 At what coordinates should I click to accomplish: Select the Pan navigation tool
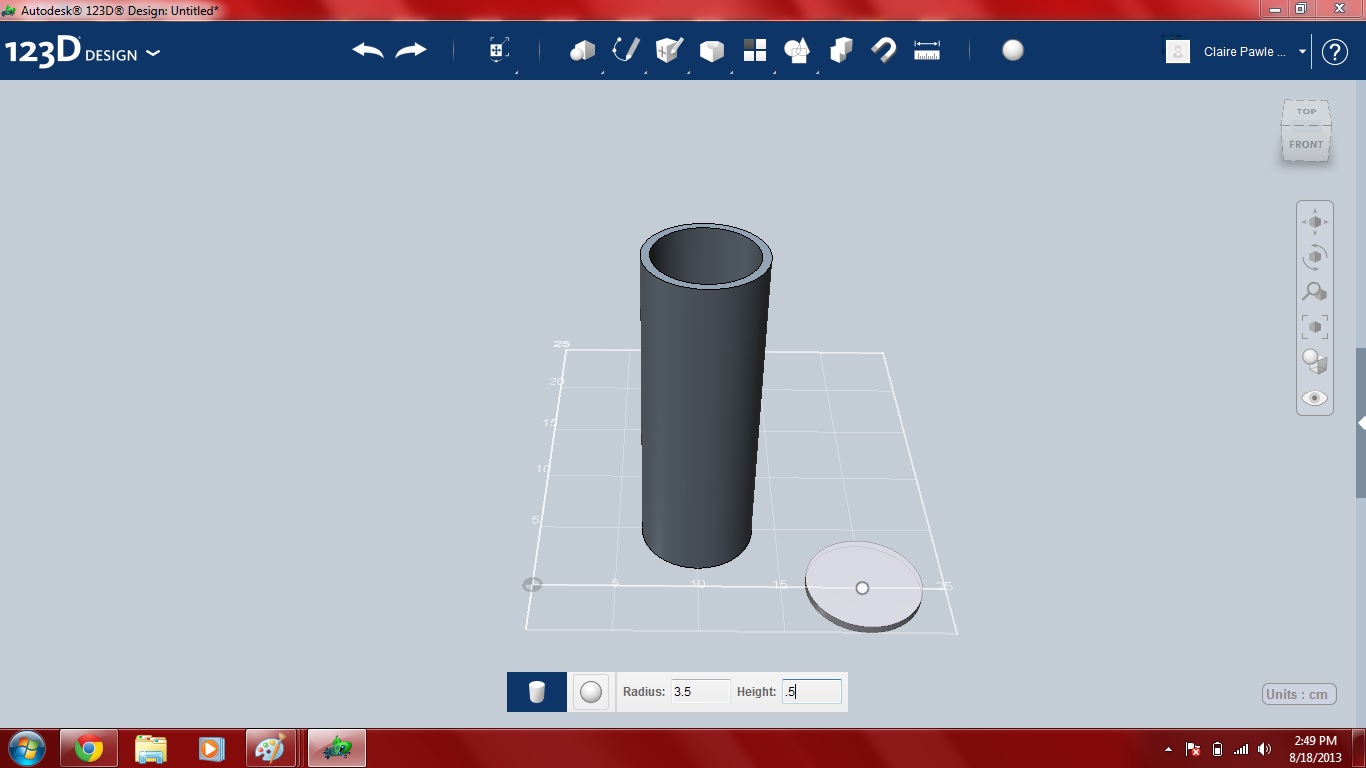[x=1315, y=222]
